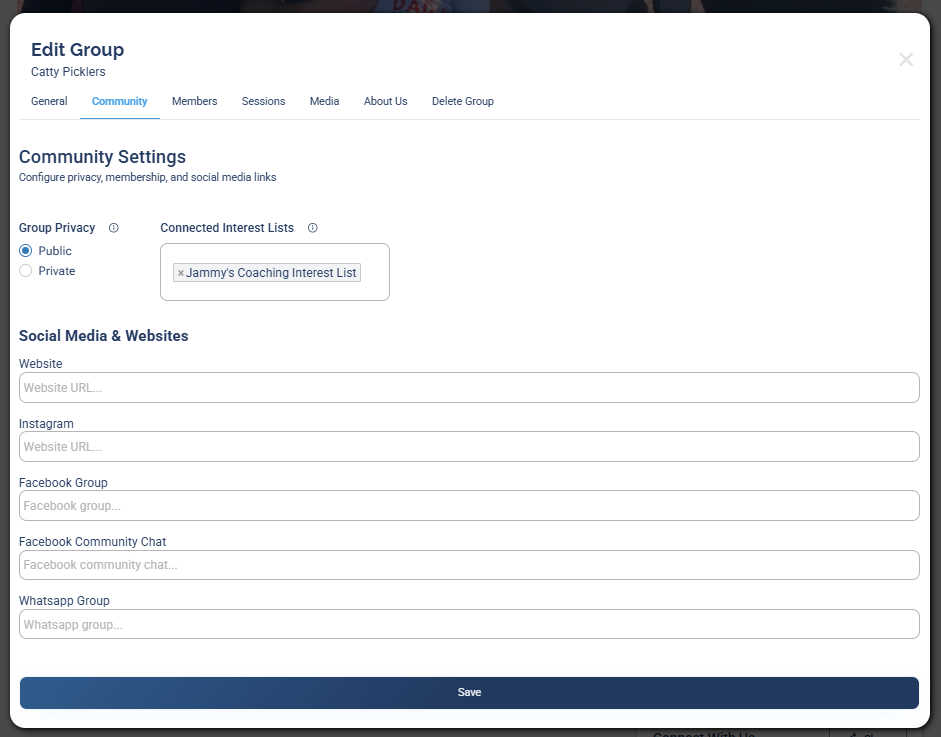Go to the Members tab
The height and width of the screenshot is (737, 941).
(x=194, y=101)
